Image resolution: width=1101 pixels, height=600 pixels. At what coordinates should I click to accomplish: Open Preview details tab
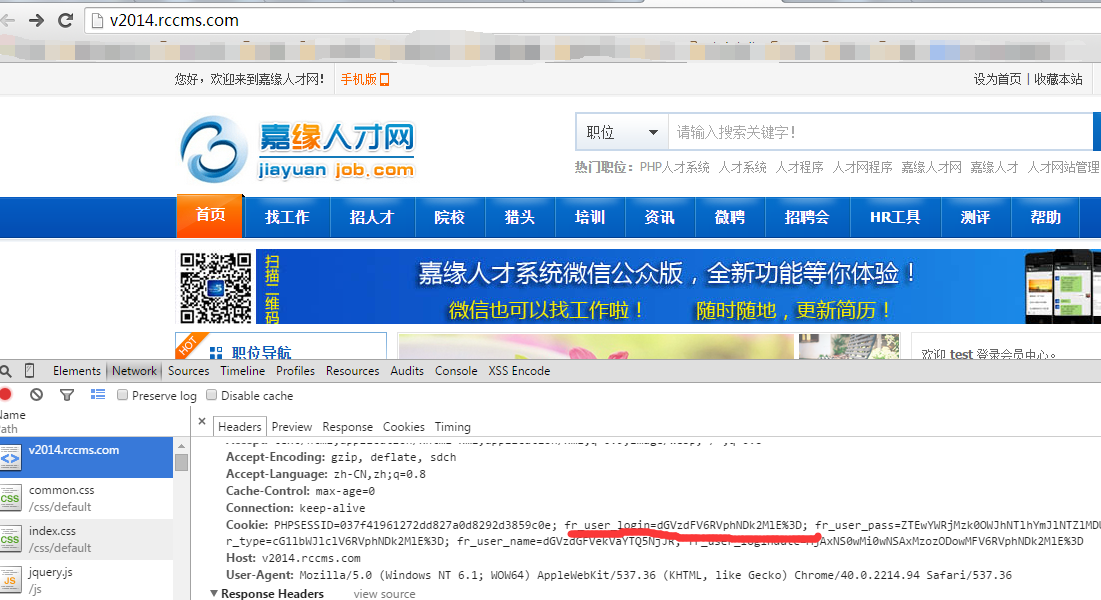291,426
